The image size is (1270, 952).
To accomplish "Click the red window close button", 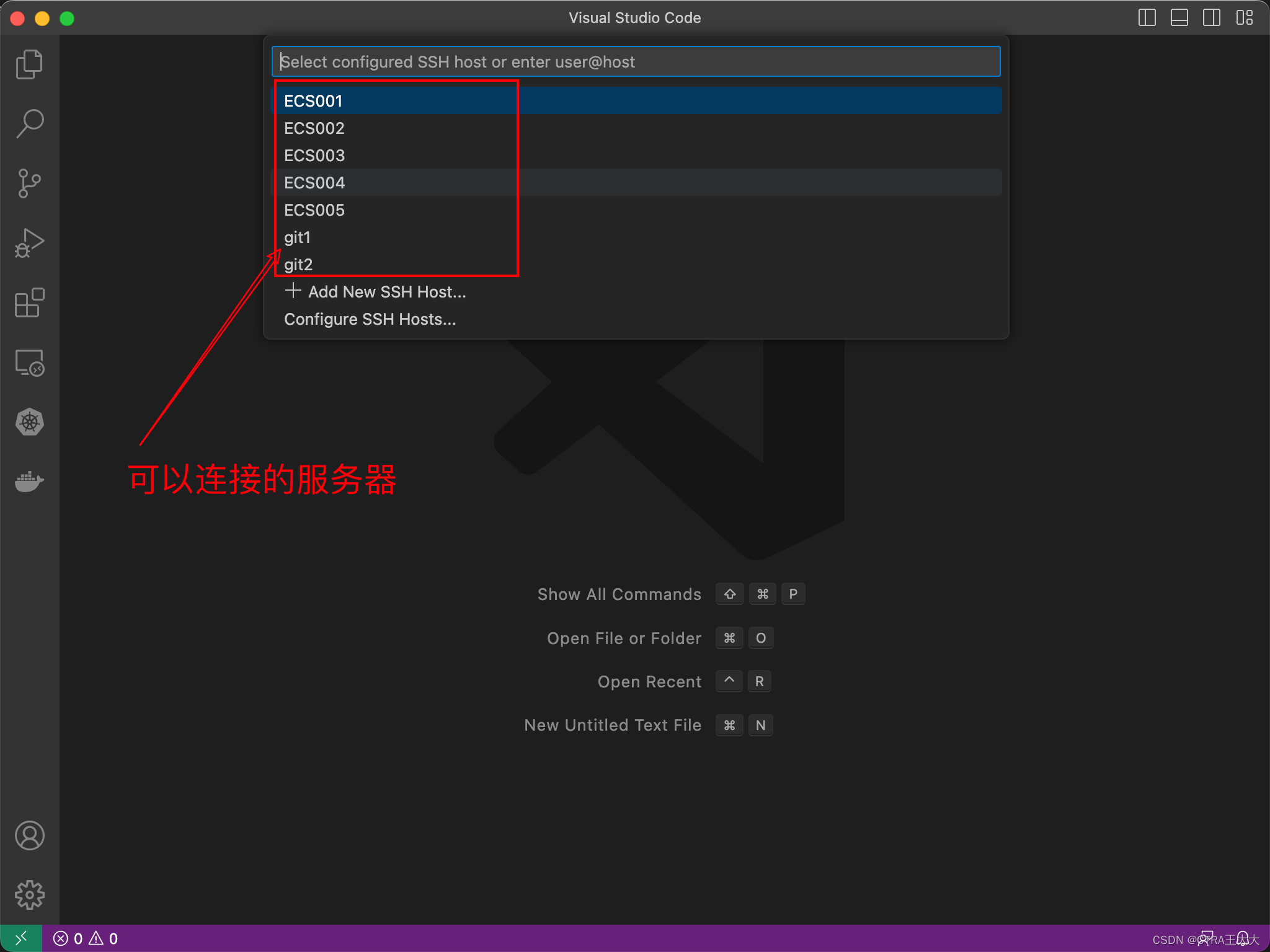I will [17, 18].
